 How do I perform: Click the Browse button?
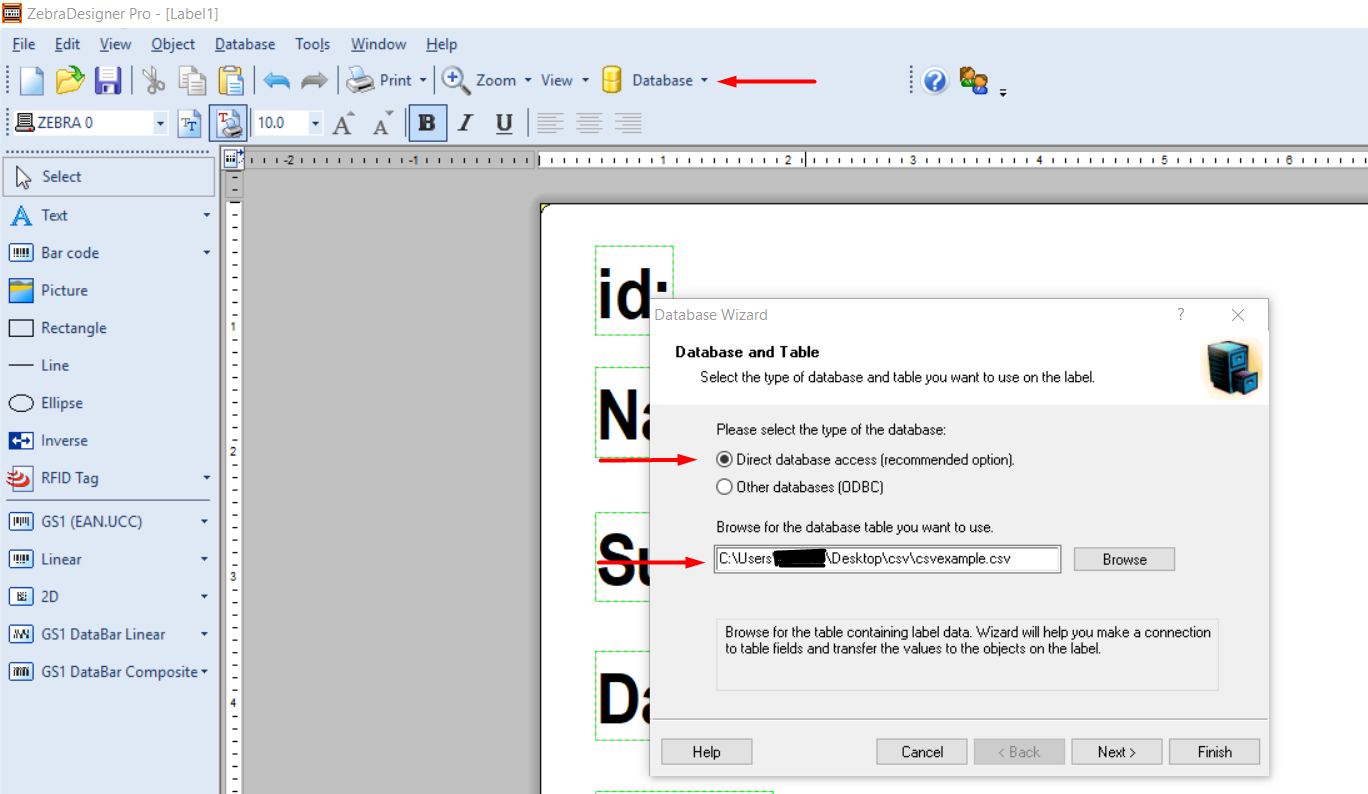coord(1124,559)
